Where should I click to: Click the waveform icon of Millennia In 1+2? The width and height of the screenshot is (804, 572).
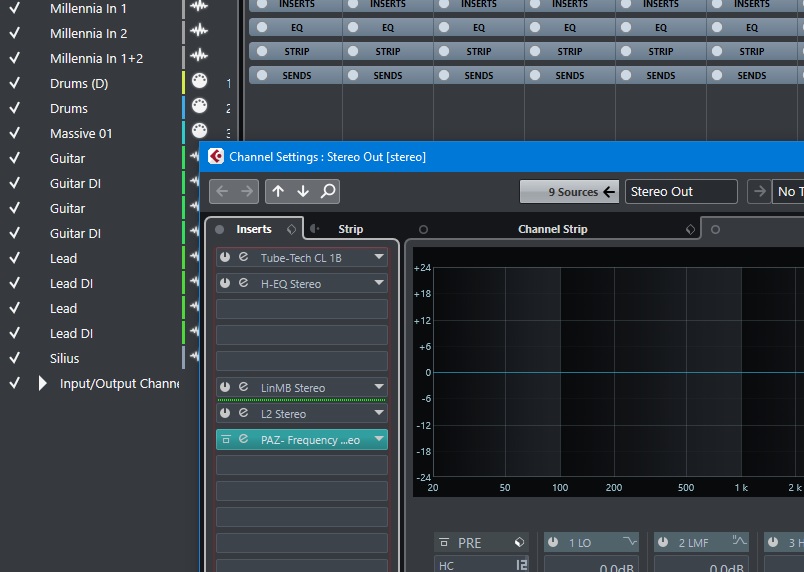coord(198,55)
